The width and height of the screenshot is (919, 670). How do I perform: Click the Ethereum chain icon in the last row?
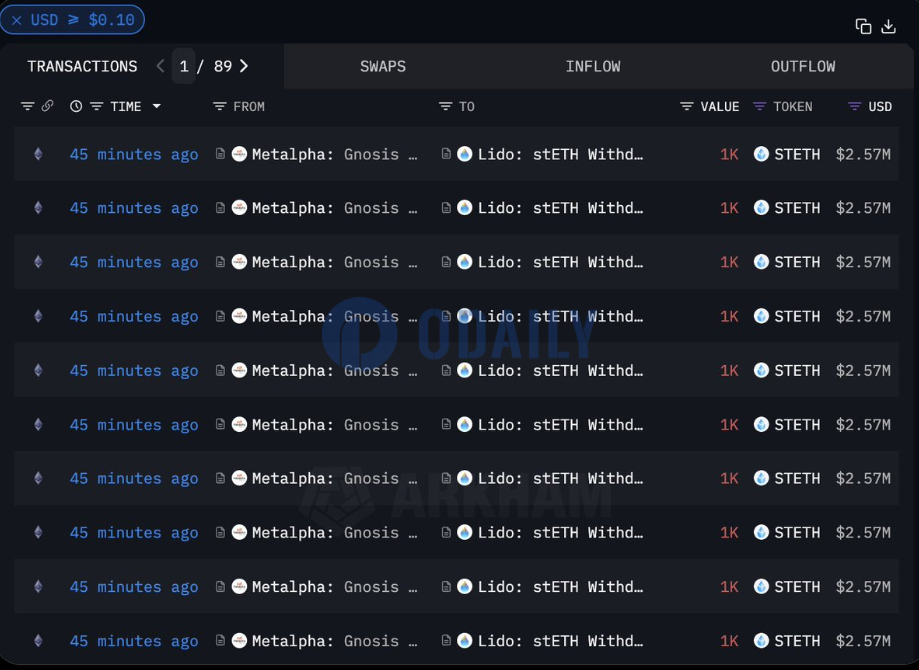tap(38, 641)
